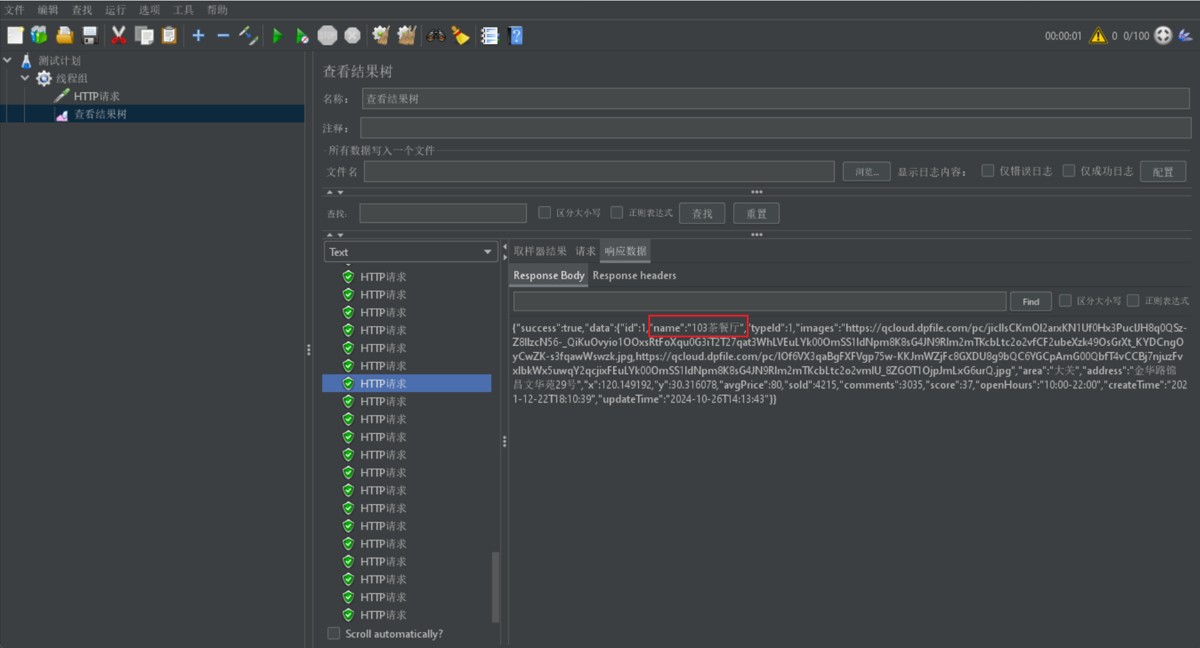This screenshot has width=1200, height=648.
Task: Click the Search binoculars icon
Action: pos(435,36)
